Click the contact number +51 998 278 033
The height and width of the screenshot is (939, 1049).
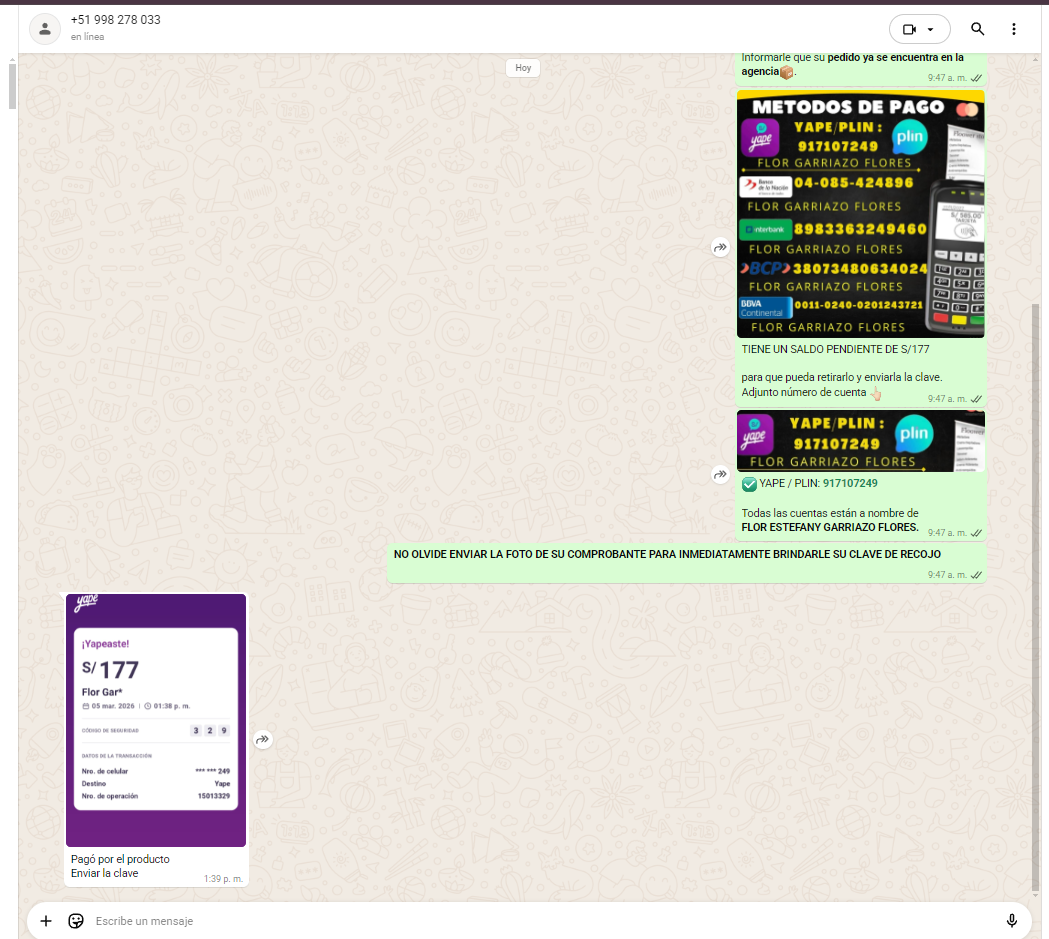[115, 20]
